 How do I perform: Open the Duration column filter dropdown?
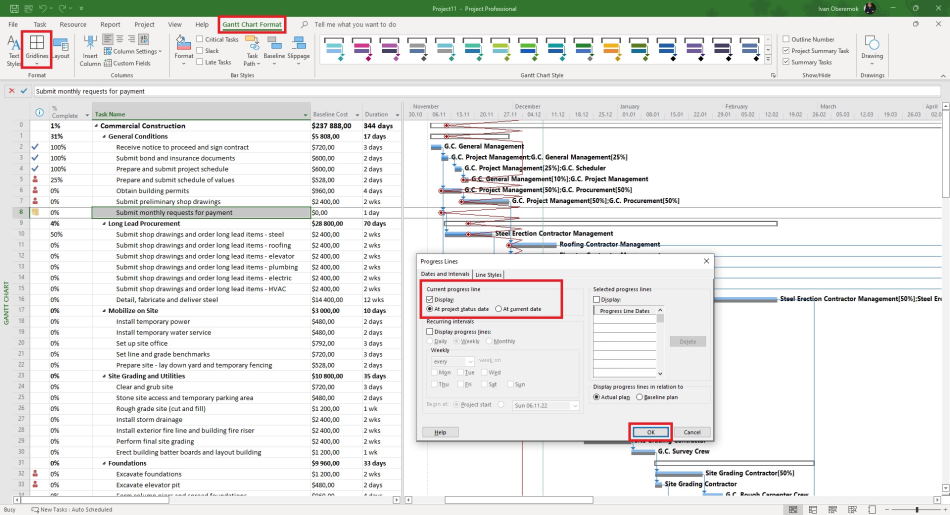(x=397, y=115)
